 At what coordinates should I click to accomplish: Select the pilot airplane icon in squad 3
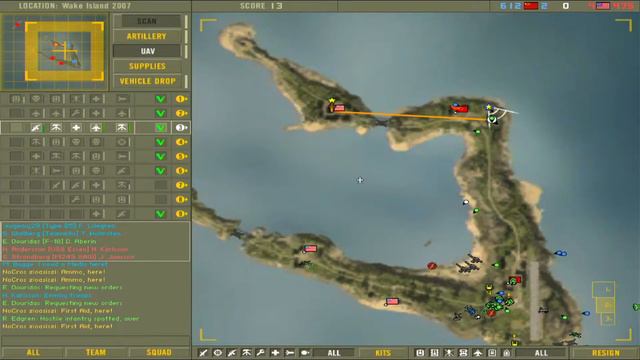pyautogui.click(x=96, y=128)
